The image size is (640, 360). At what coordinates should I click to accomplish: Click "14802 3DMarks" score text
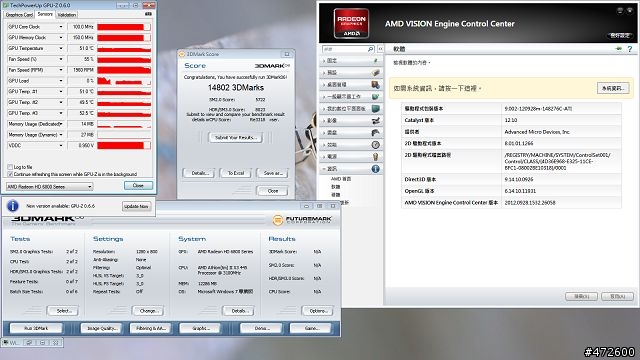click(236, 87)
